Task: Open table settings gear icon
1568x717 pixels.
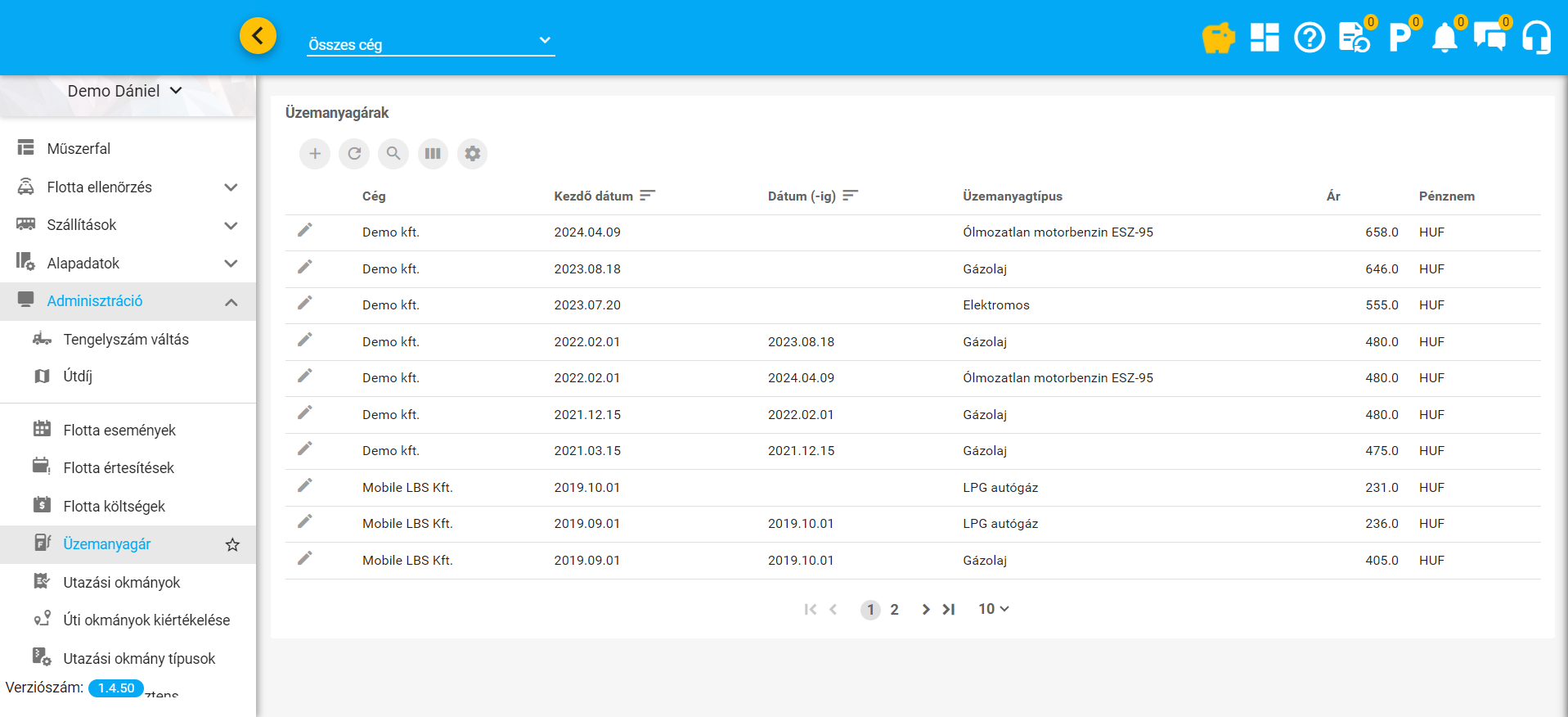Action: [x=472, y=154]
